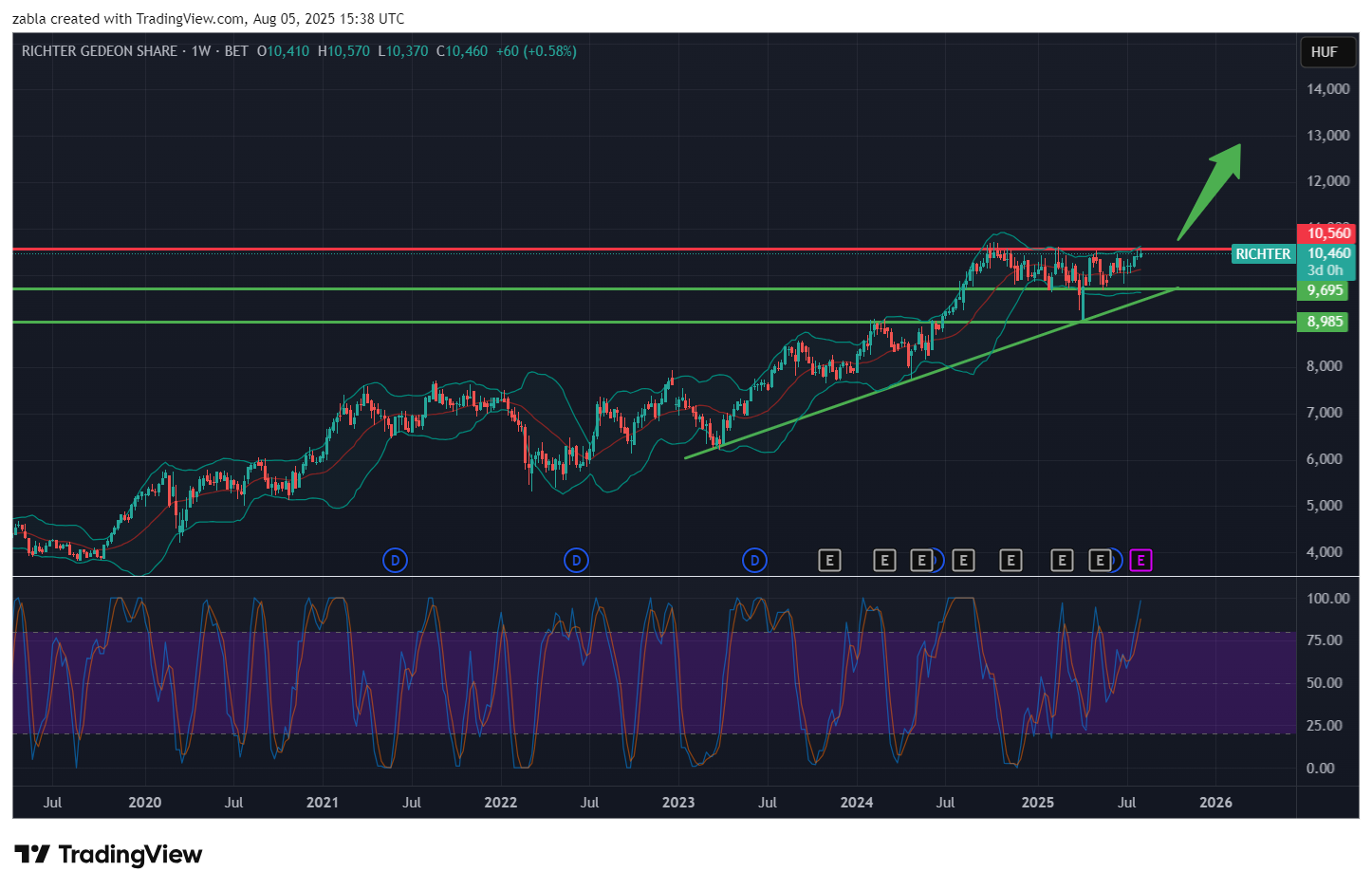This screenshot has width=1372, height=890.
Task: Select the green 8,985 support label
Action: click(1325, 322)
